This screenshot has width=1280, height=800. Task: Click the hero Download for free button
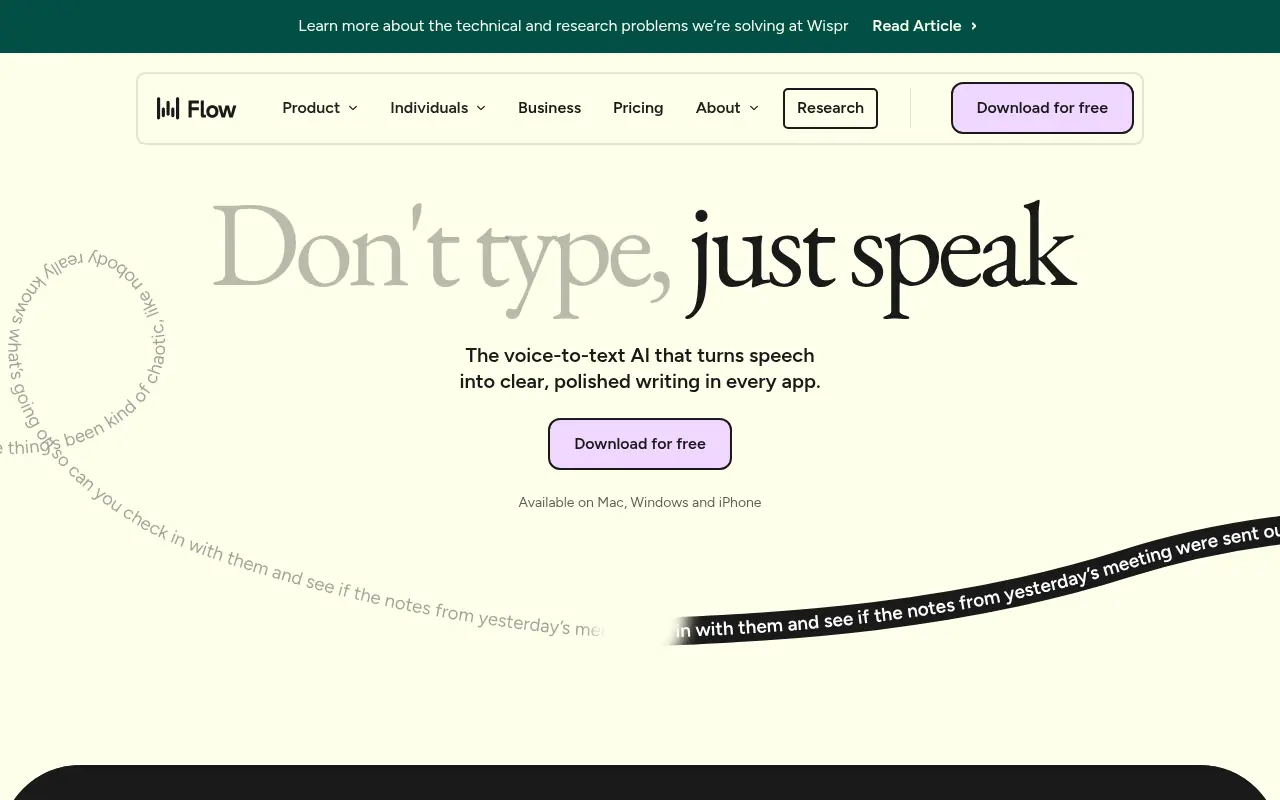pyautogui.click(x=640, y=443)
